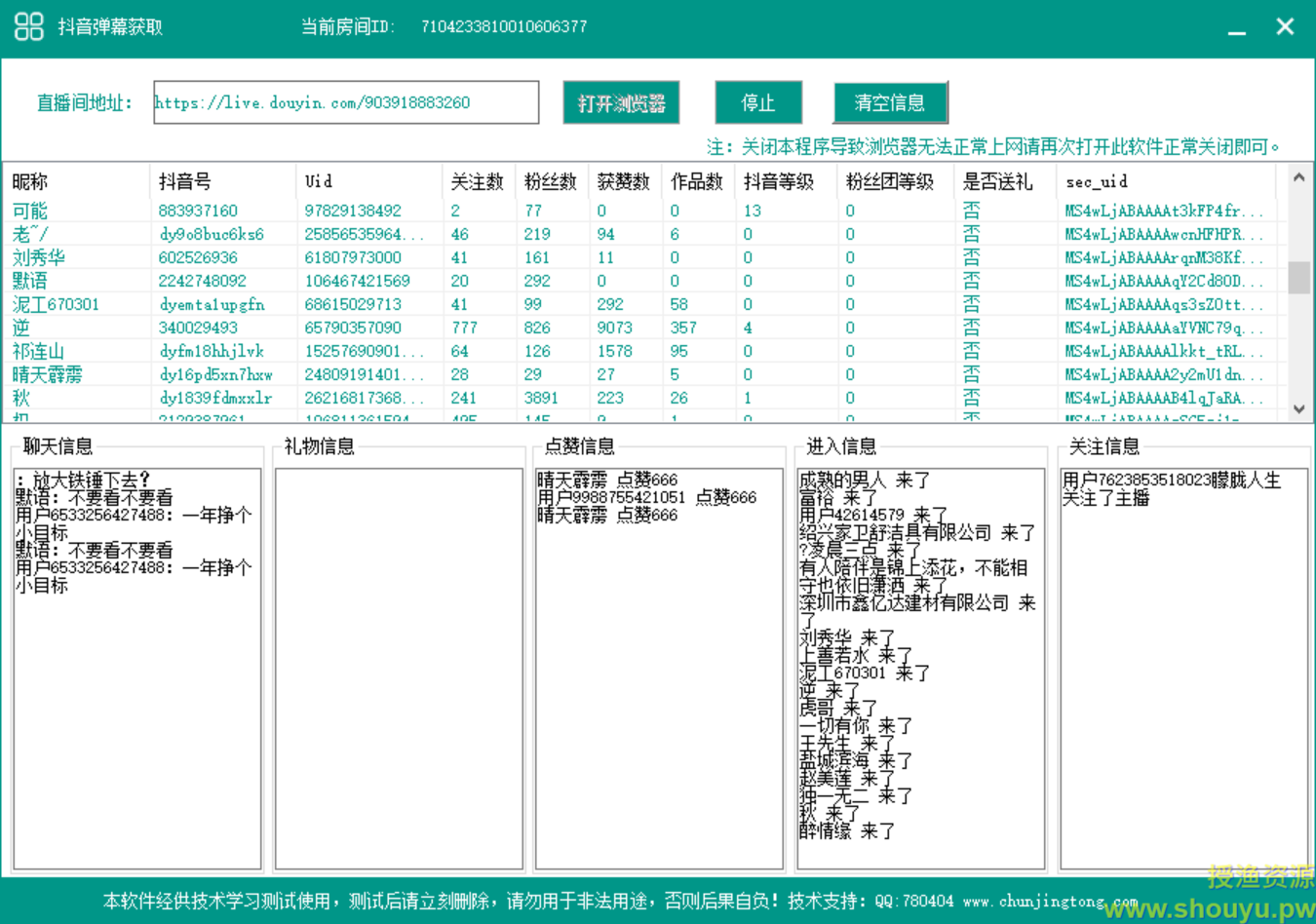Click the sec_uid column header
The image size is (1316, 924).
click(1166, 181)
